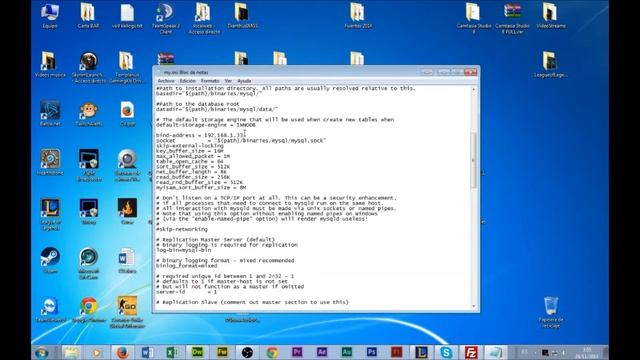This screenshot has width=640, height=360.
Task: Open Photoshop from the taskbar
Action: [x=371, y=352]
